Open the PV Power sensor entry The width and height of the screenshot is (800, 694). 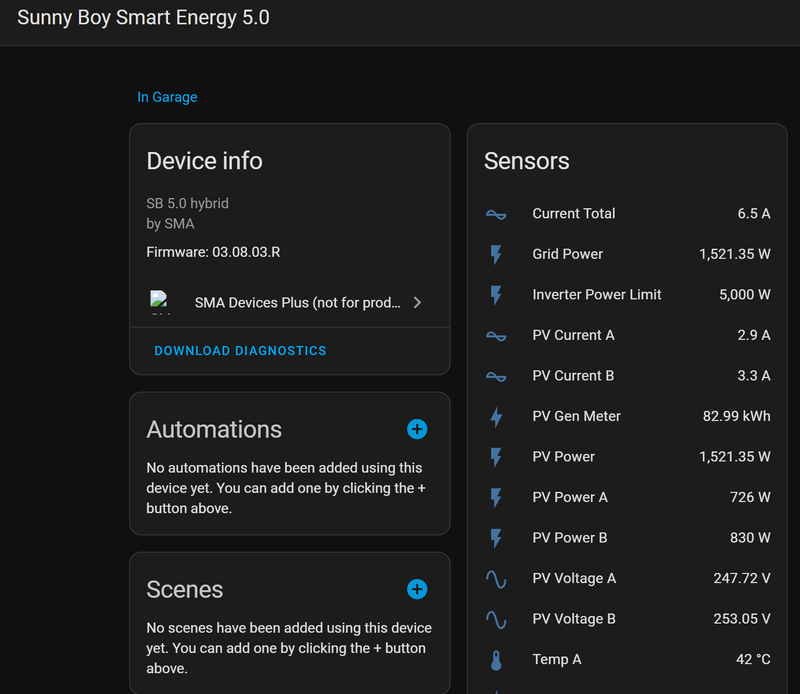click(627, 457)
